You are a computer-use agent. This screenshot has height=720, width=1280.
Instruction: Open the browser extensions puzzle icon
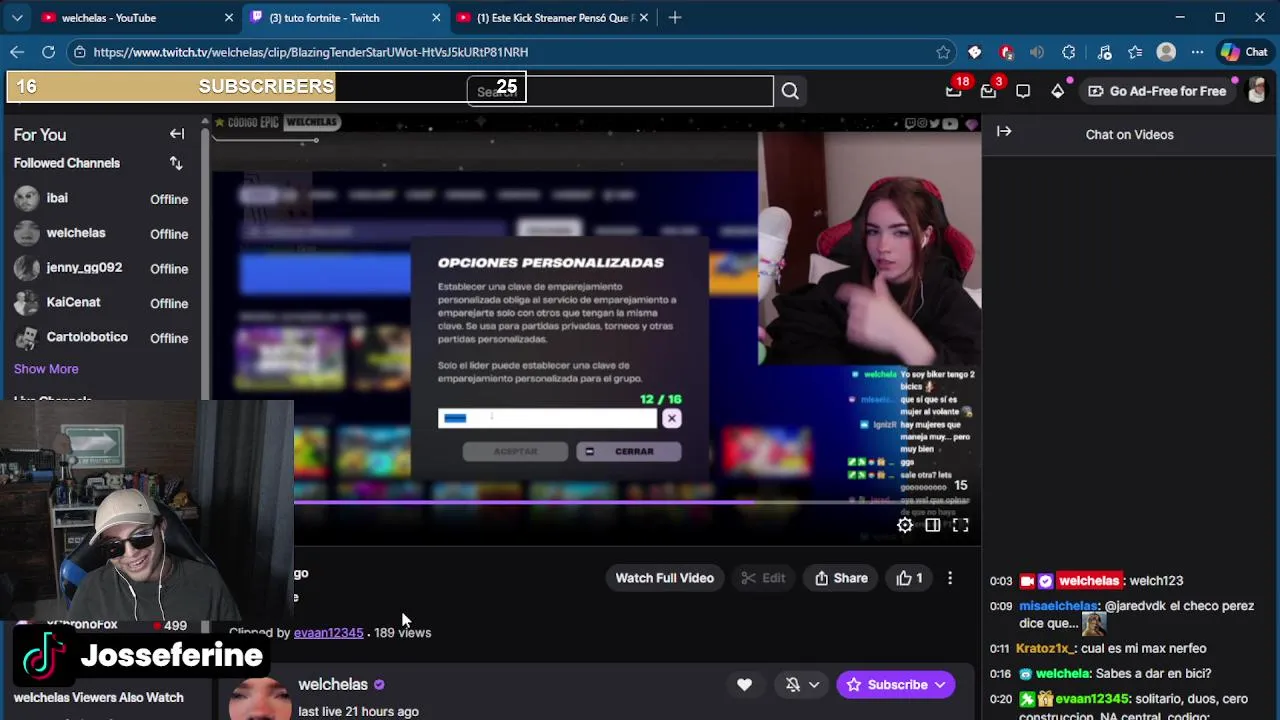click(x=1069, y=52)
